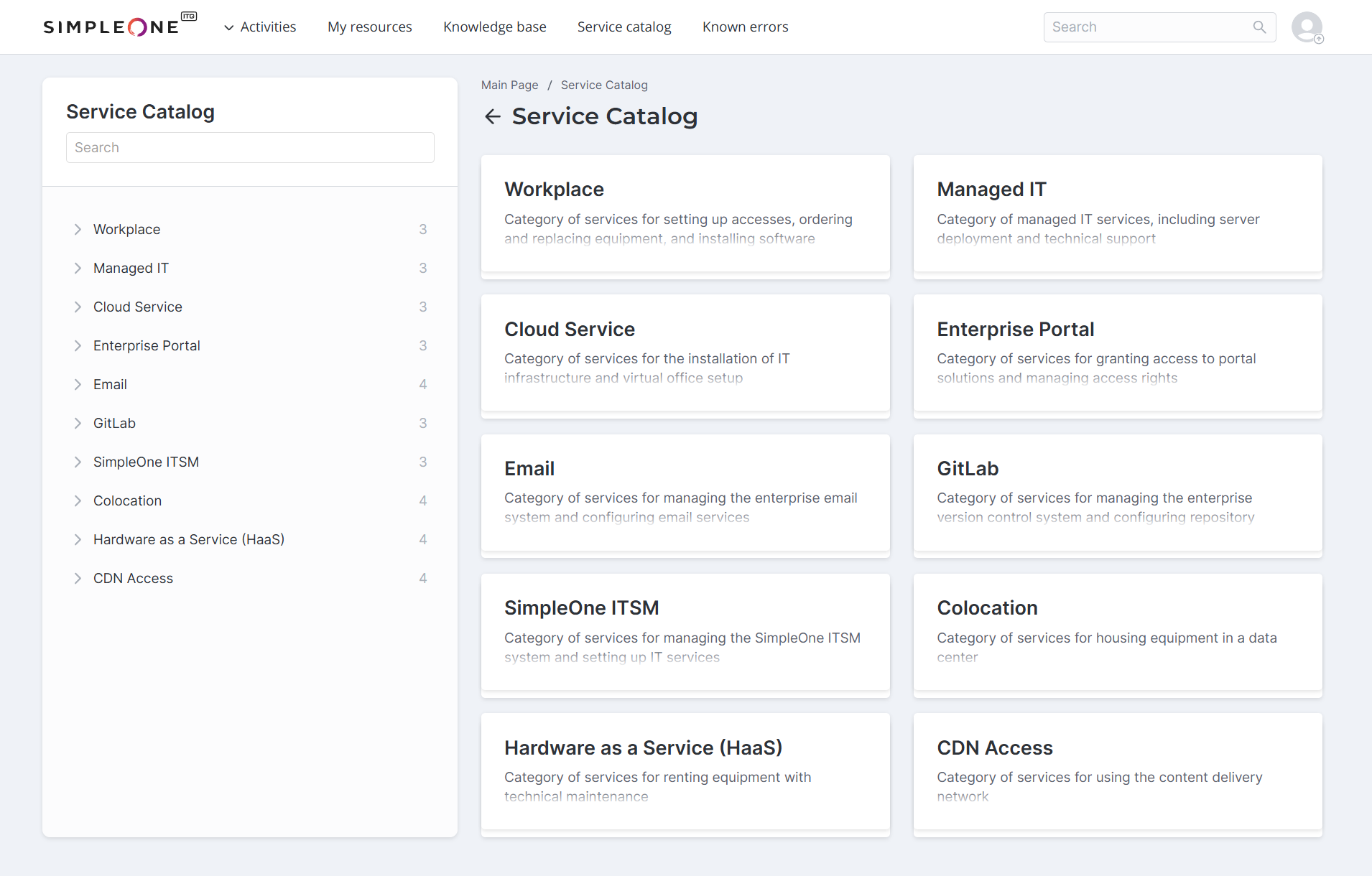This screenshot has height=876, width=1372.
Task: Open My resources in the top menu
Action: pos(370,27)
